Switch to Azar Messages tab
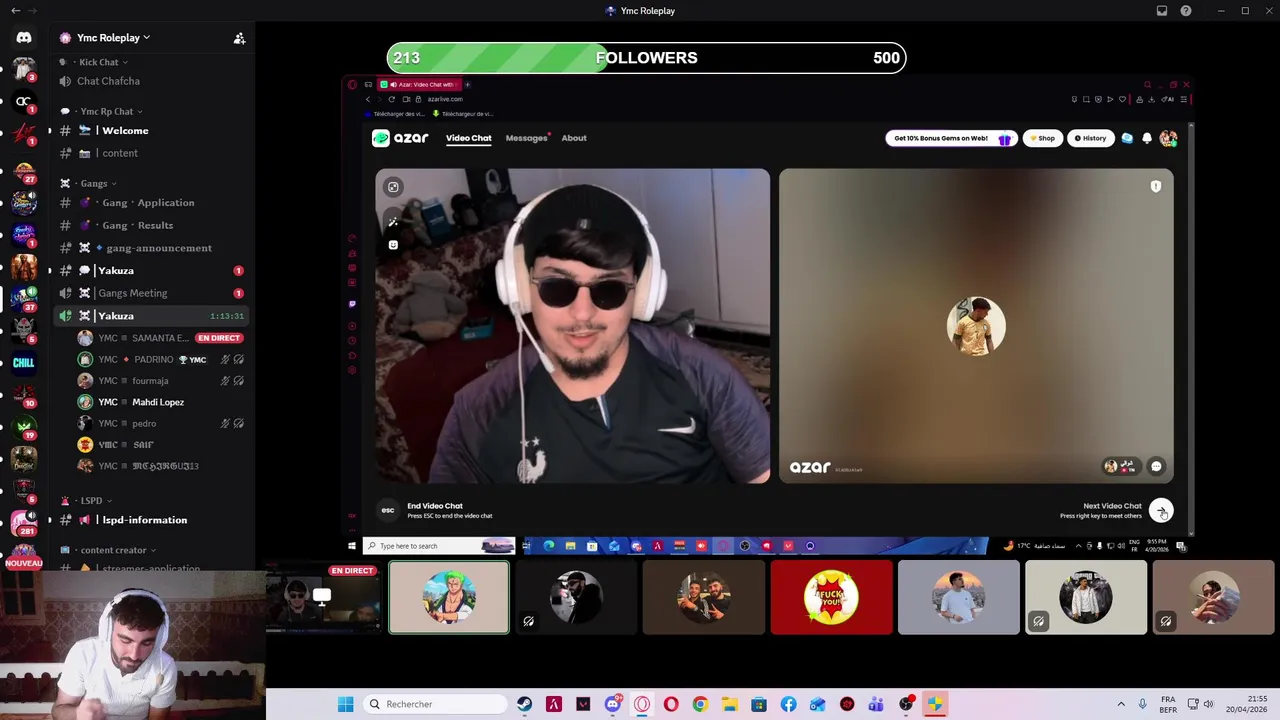Screen dimensions: 1280x720 526,138
